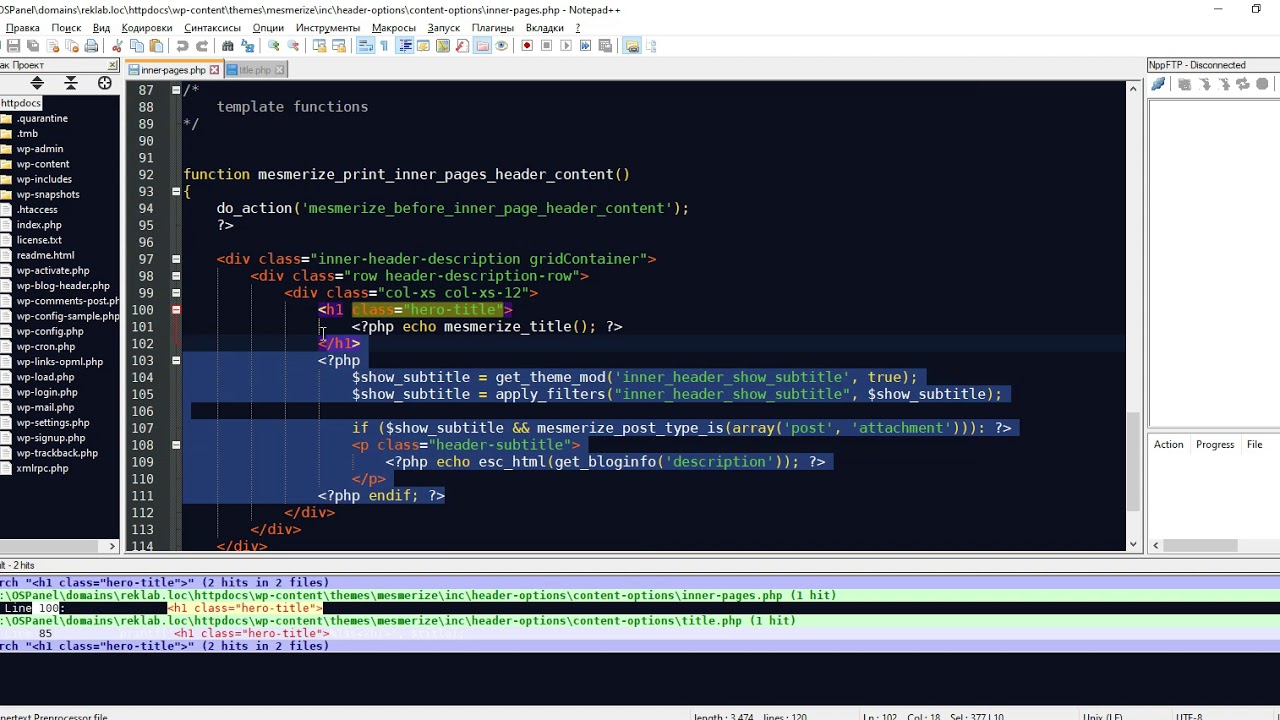Open the Кодировки menu

tap(145, 28)
